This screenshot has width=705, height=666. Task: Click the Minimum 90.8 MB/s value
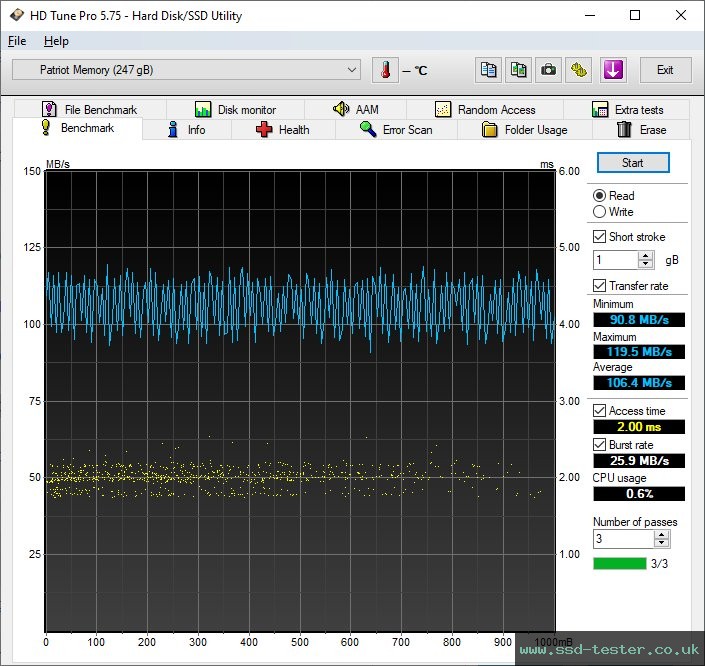tap(639, 320)
